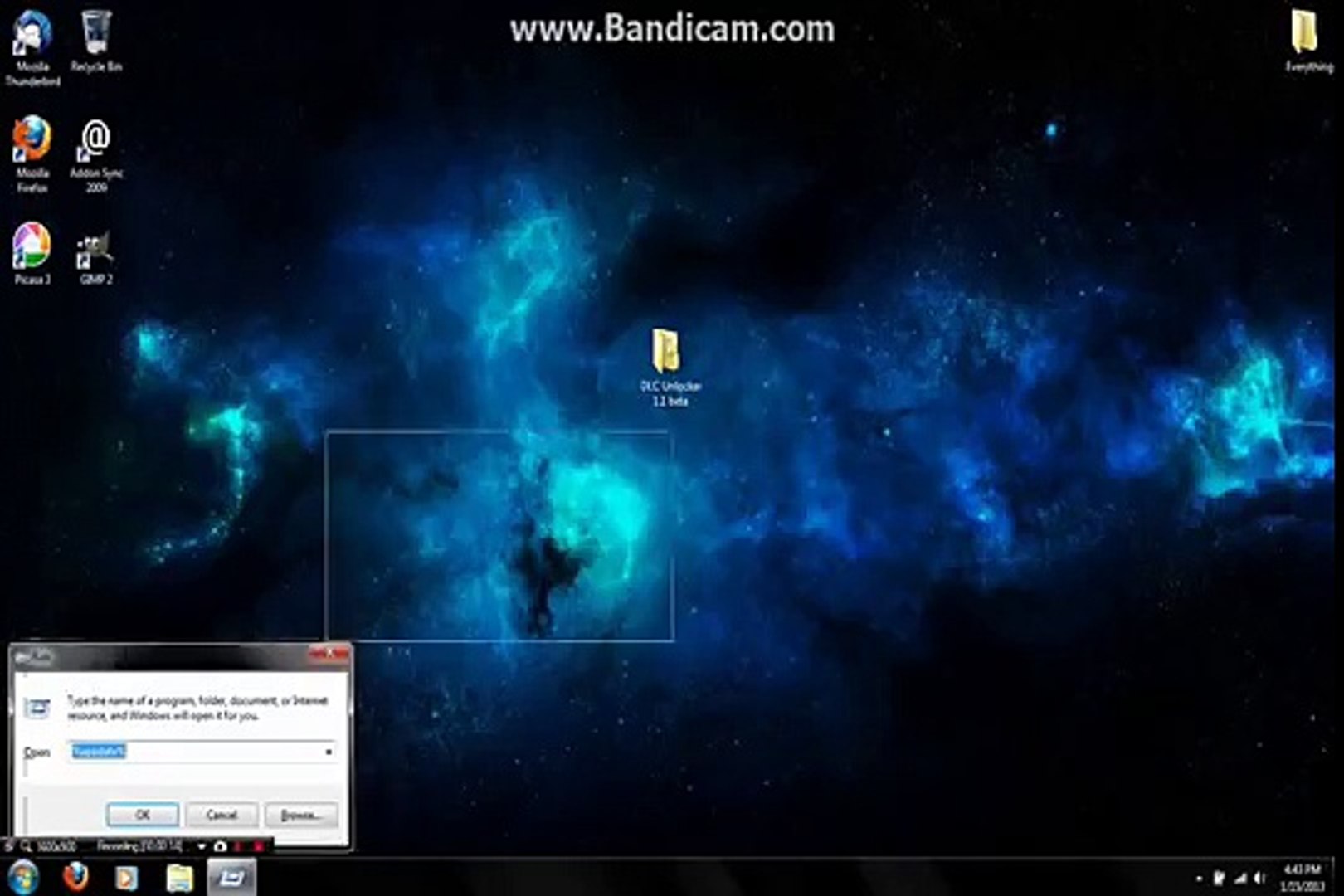Click Browse... in the Run dialog
Viewport: 1344px width, 896px height.
pos(300,815)
